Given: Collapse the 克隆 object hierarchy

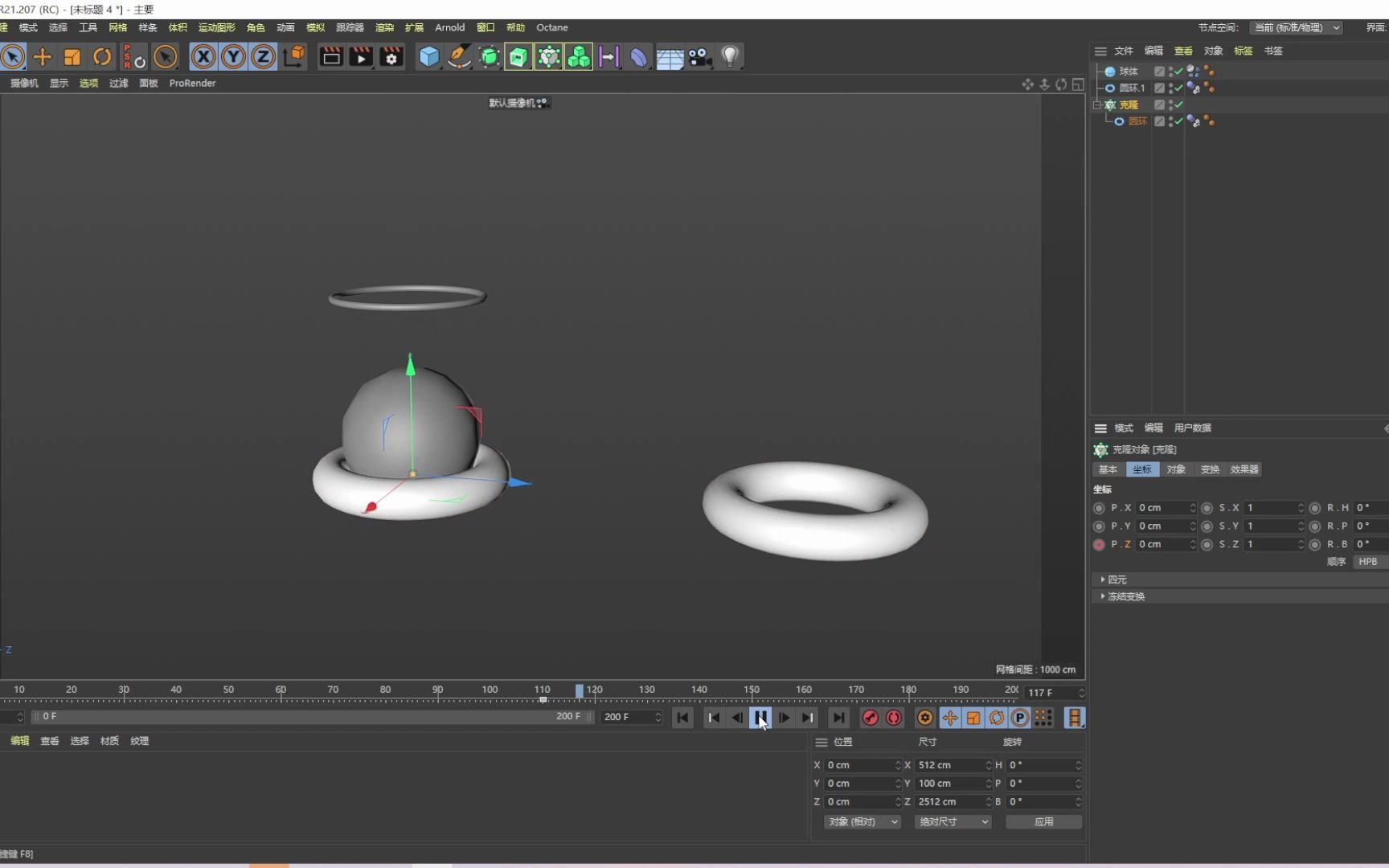Looking at the screenshot, I should pos(1097,105).
